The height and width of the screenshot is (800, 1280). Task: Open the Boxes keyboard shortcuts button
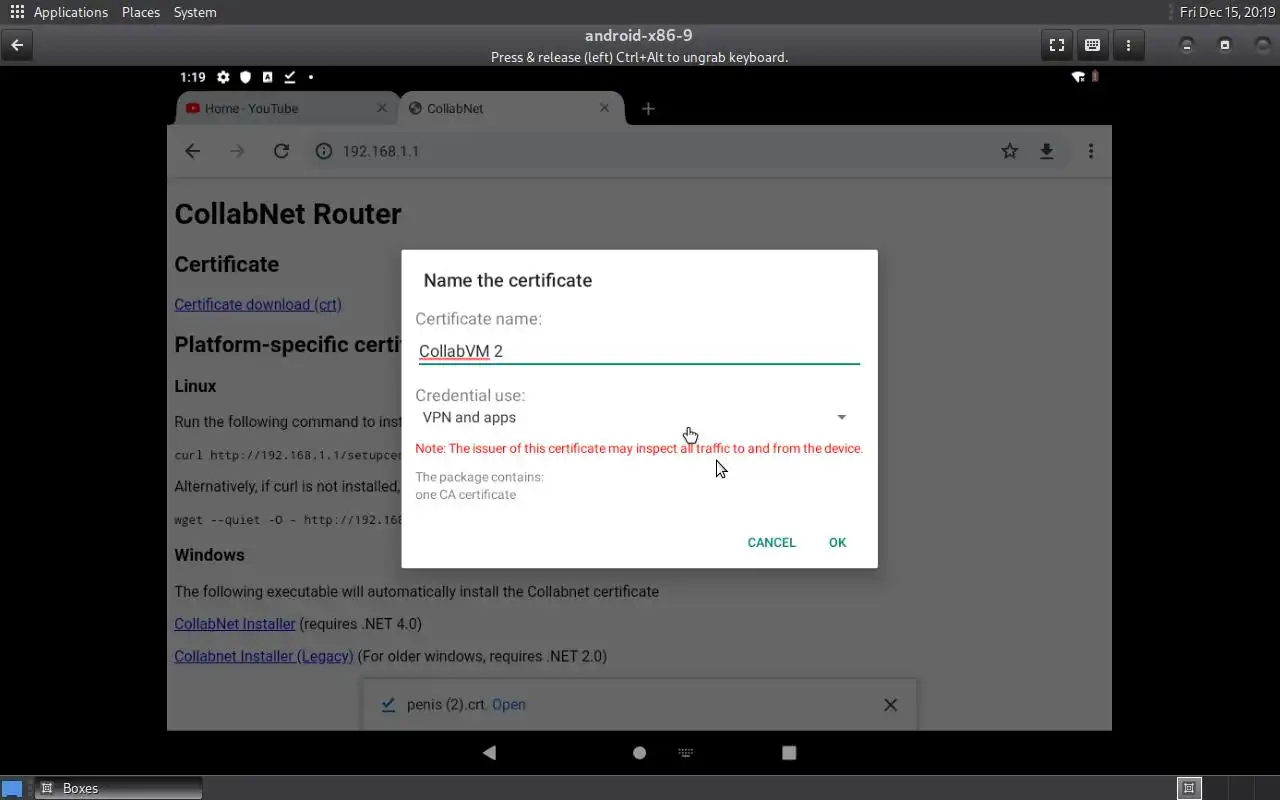(1092, 45)
